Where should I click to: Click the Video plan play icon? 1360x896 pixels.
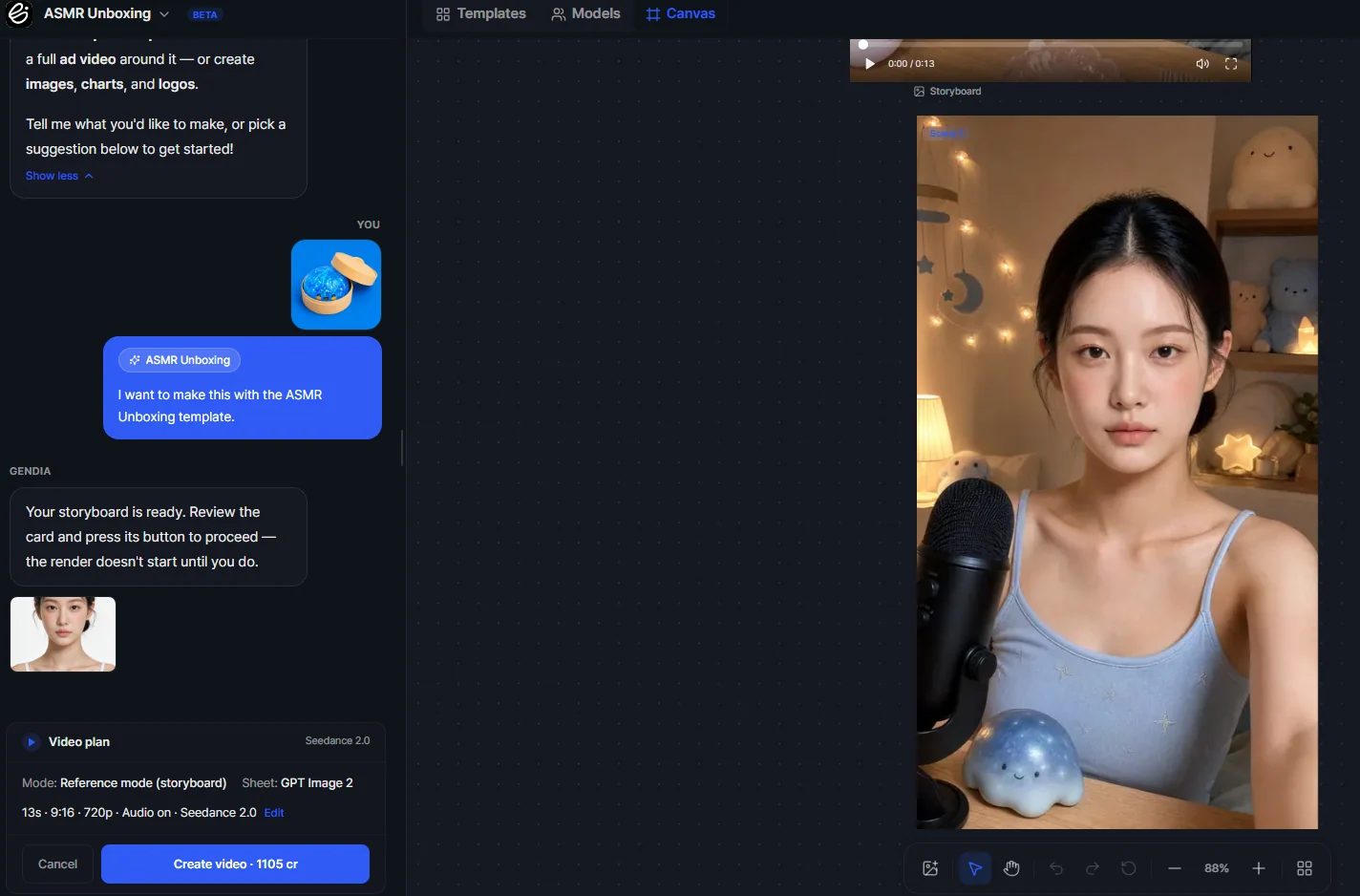(32, 742)
